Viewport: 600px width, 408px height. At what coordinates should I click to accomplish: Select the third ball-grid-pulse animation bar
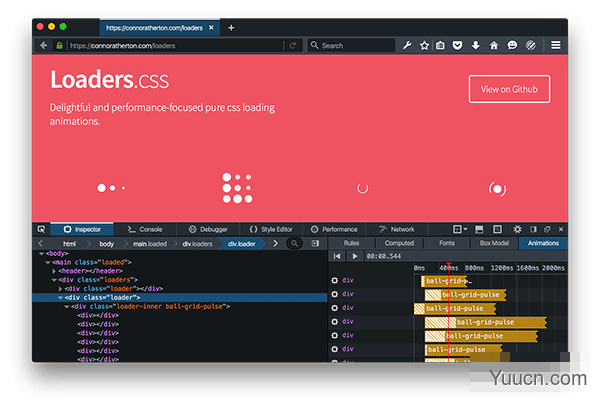point(455,308)
